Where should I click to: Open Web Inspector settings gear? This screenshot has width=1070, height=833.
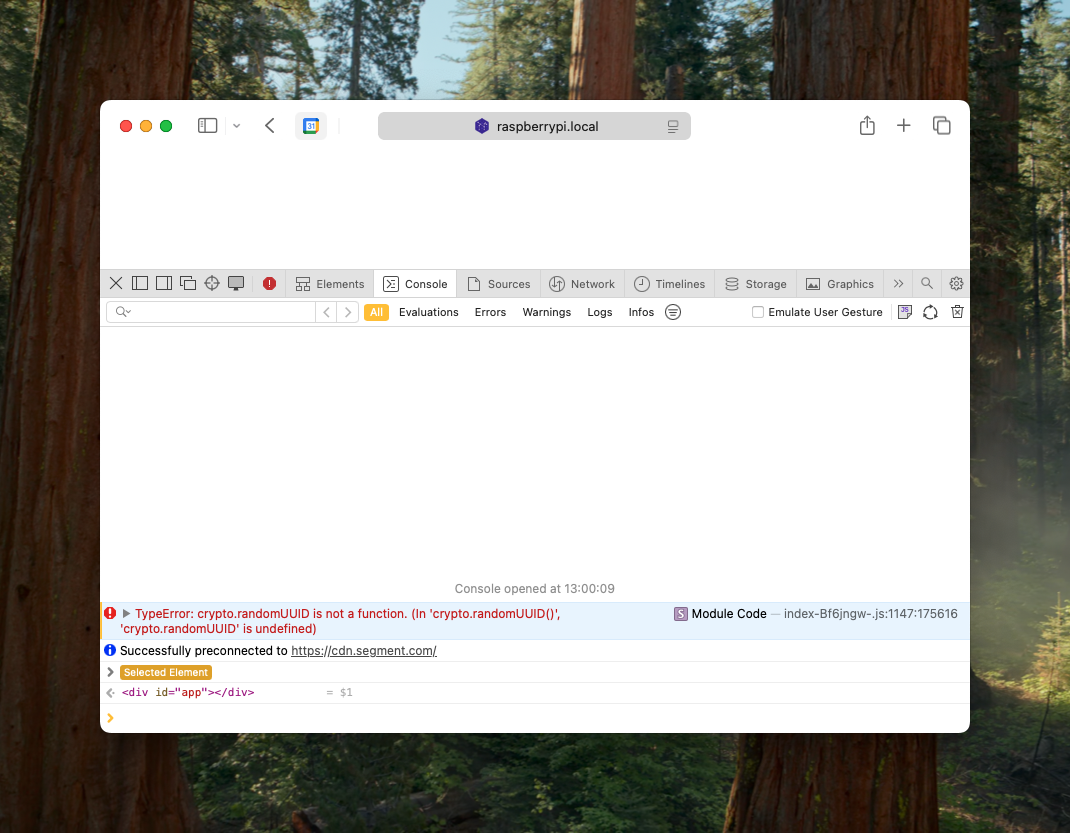point(956,284)
